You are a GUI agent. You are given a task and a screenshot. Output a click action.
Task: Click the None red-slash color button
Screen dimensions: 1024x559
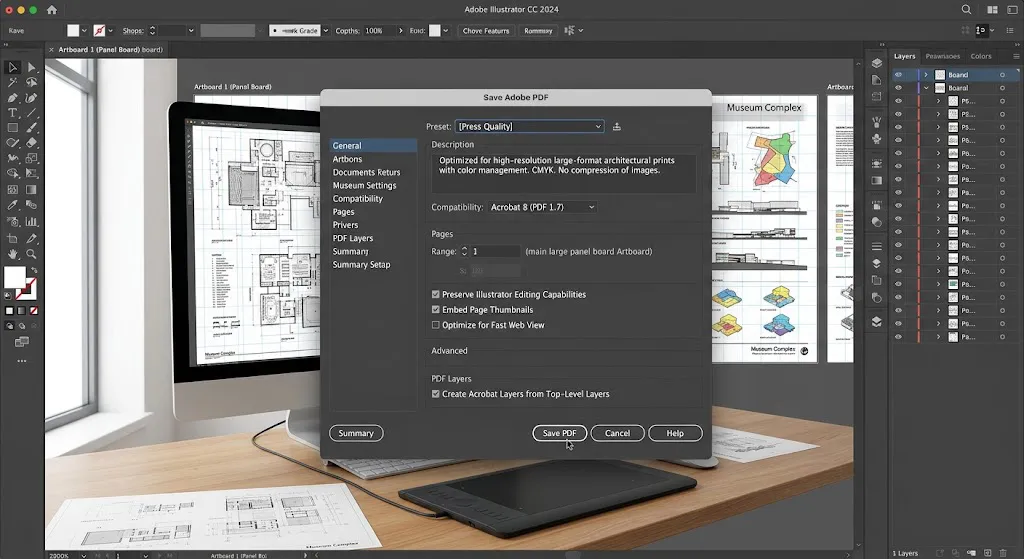(x=34, y=311)
